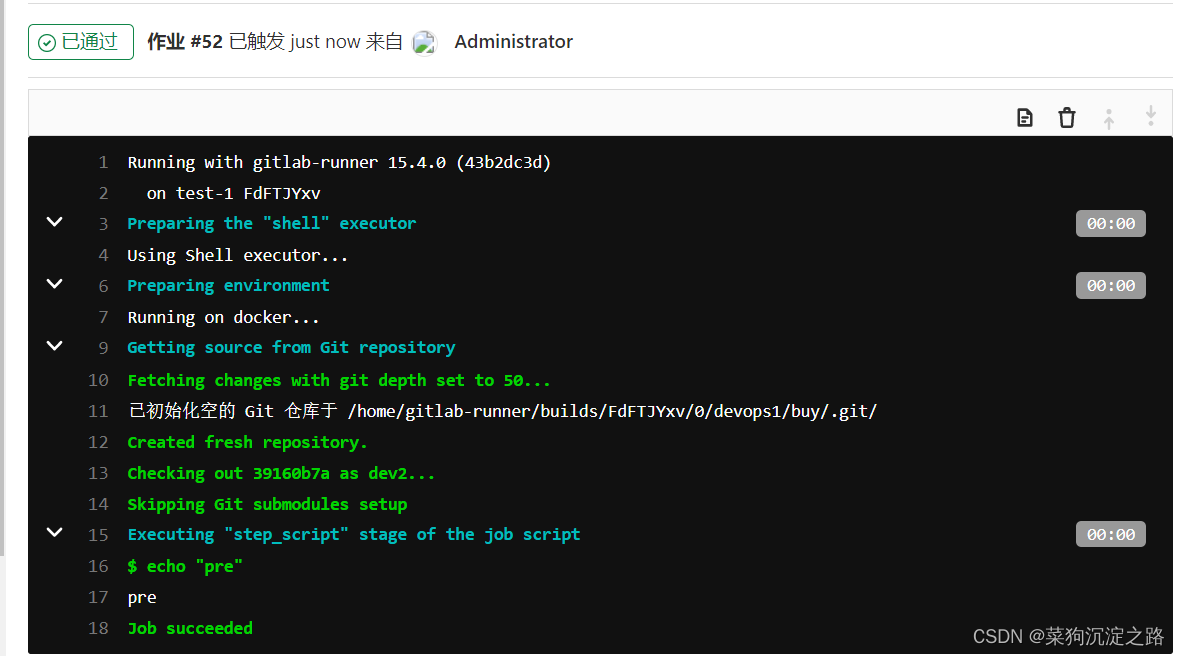Collapse the Getting source from Git repository section
This screenshot has height=656, width=1181.
pyautogui.click(x=54, y=345)
